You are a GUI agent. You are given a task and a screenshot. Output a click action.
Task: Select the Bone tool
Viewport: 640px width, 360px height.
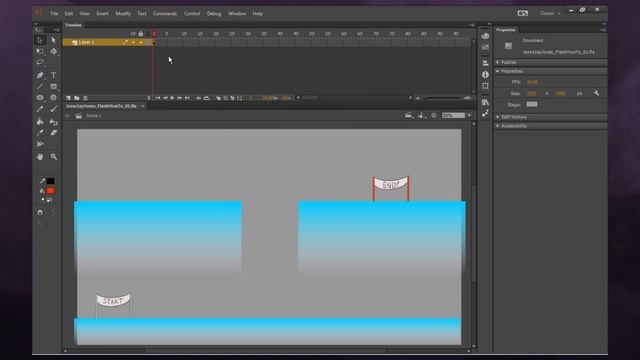(40, 144)
